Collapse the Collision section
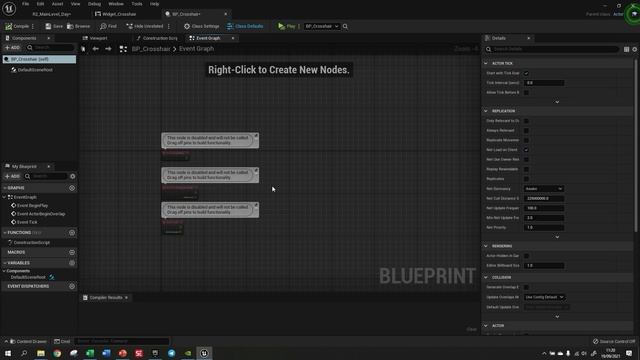Image resolution: width=640 pixels, height=360 pixels. (x=486, y=278)
